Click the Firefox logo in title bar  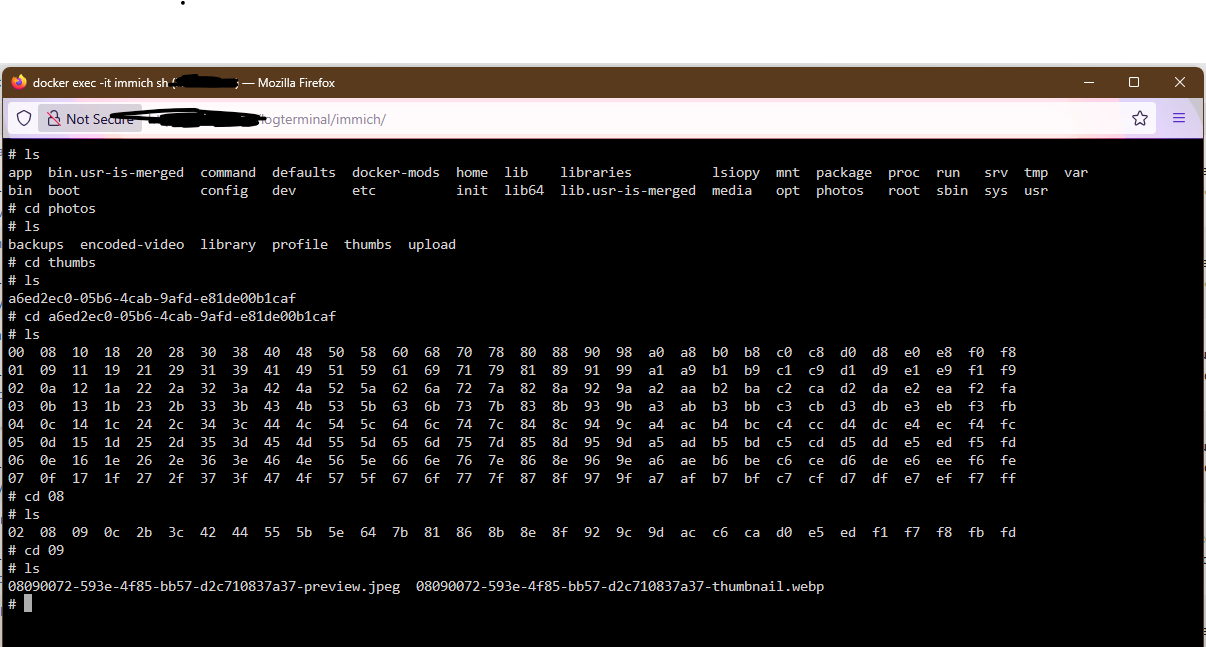(19, 83)
